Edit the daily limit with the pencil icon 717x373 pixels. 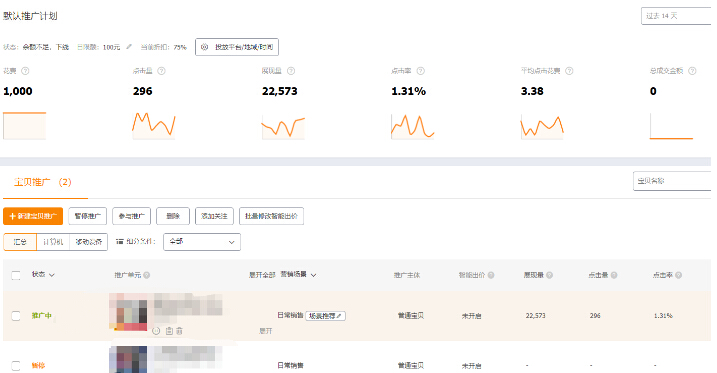click(129, 47)
